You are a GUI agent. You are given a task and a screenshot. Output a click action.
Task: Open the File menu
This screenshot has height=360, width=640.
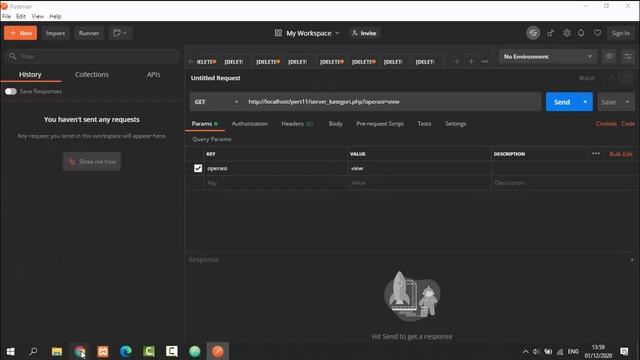[x=7, y=16]
